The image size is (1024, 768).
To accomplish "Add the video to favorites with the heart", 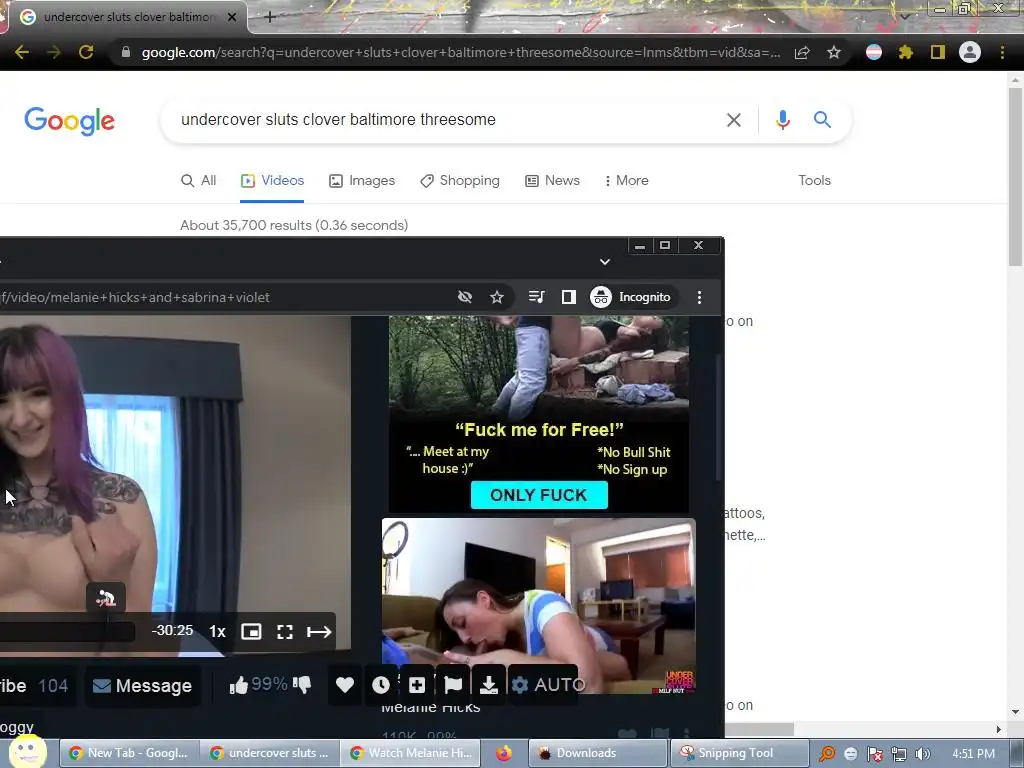I will pos(345,685).
